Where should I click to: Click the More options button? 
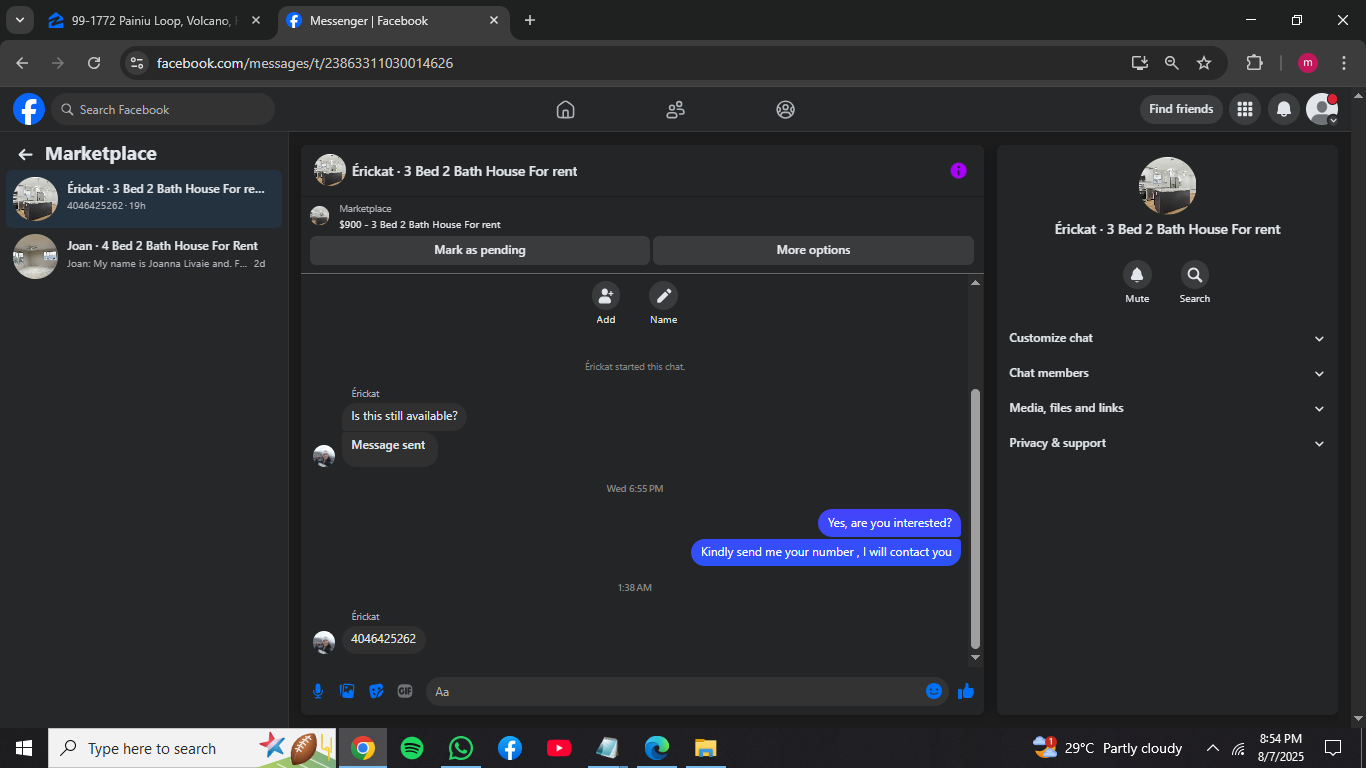[813, 250]
